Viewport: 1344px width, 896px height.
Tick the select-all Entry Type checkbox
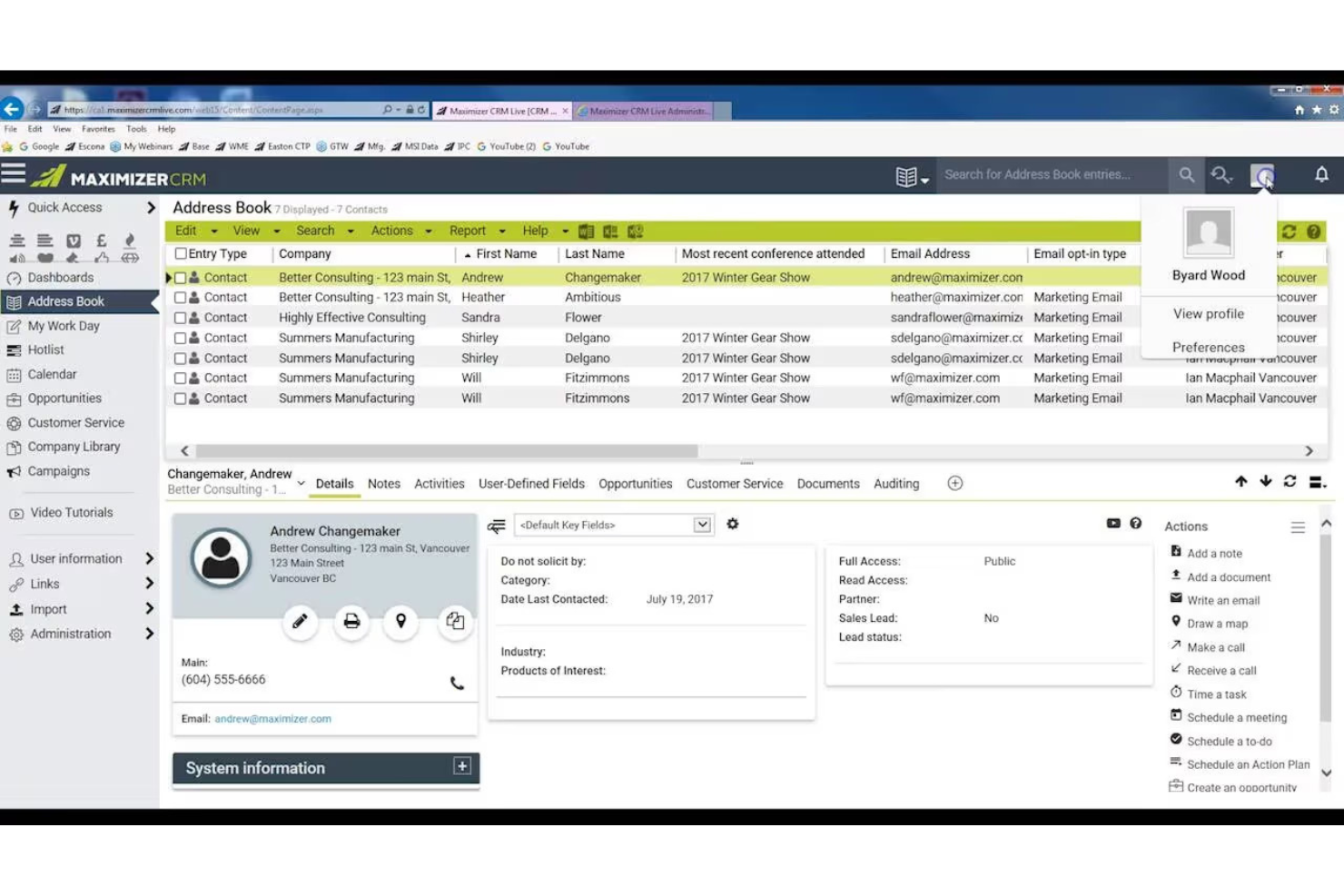181,254
